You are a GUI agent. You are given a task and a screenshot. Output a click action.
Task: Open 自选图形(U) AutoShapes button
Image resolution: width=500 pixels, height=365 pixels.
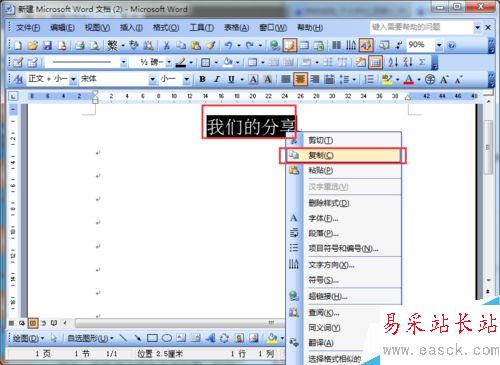90,338
